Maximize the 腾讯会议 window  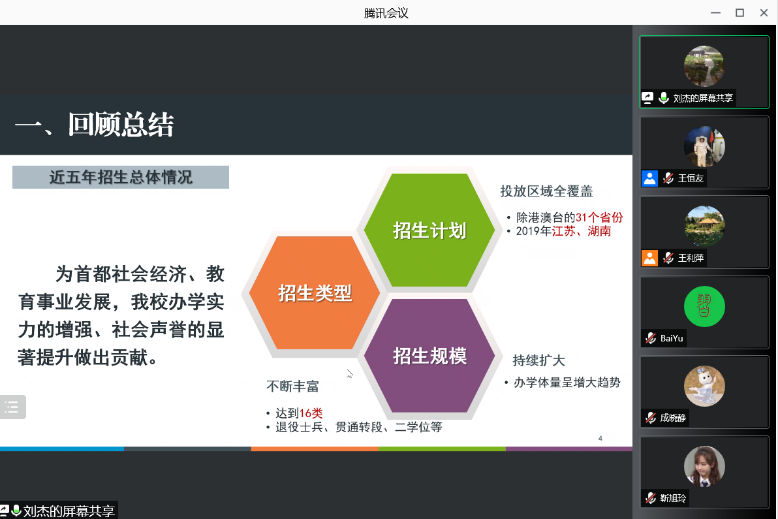click(739, 12)
